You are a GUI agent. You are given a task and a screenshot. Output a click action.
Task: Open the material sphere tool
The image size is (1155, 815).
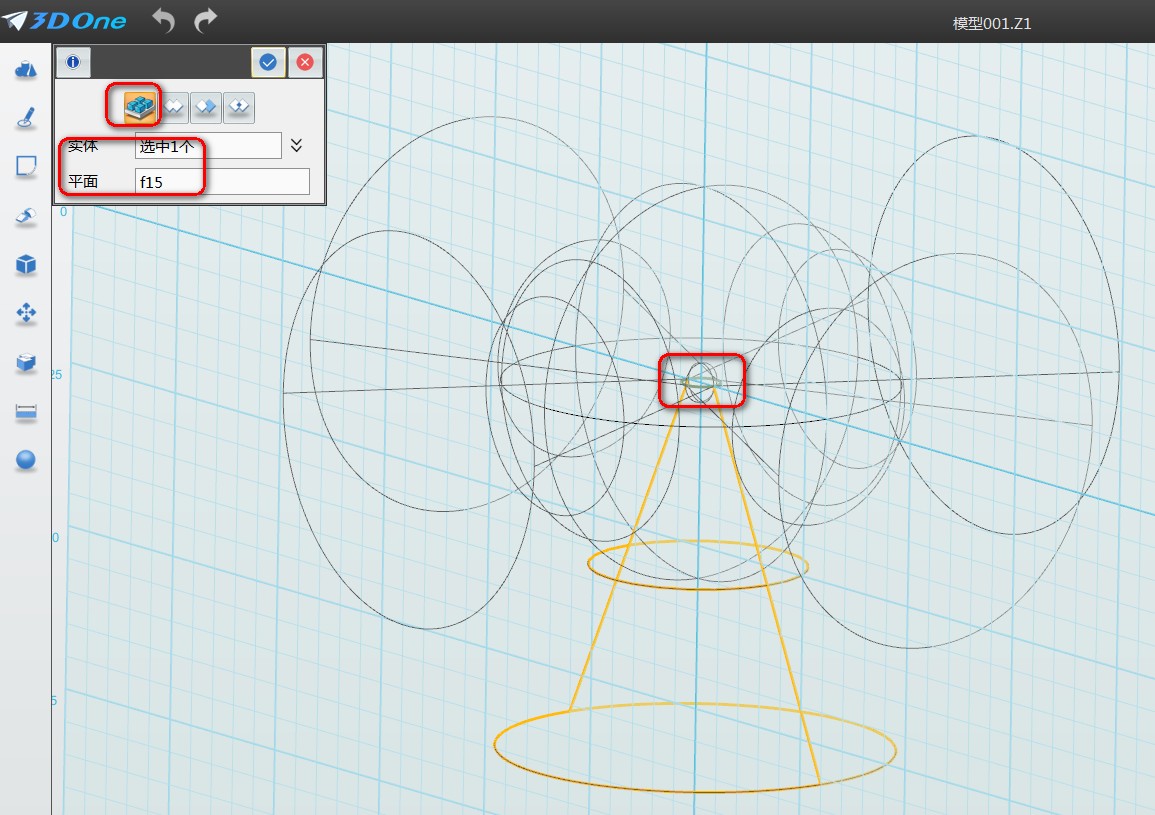coord(26,460)
